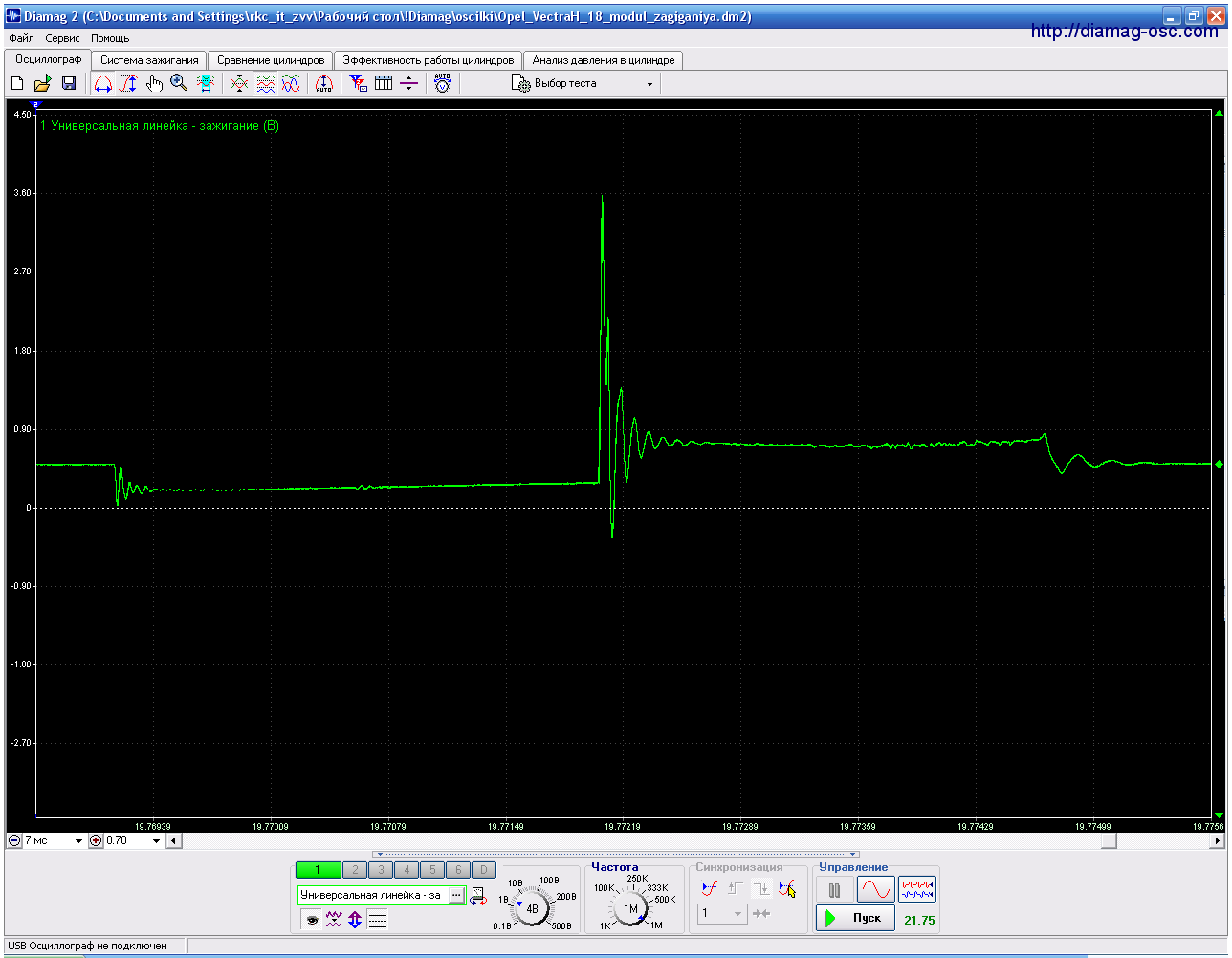Click the blue up-down arrows channel icon
This screenshot has height=958, width=1232.
pos(355,920)
